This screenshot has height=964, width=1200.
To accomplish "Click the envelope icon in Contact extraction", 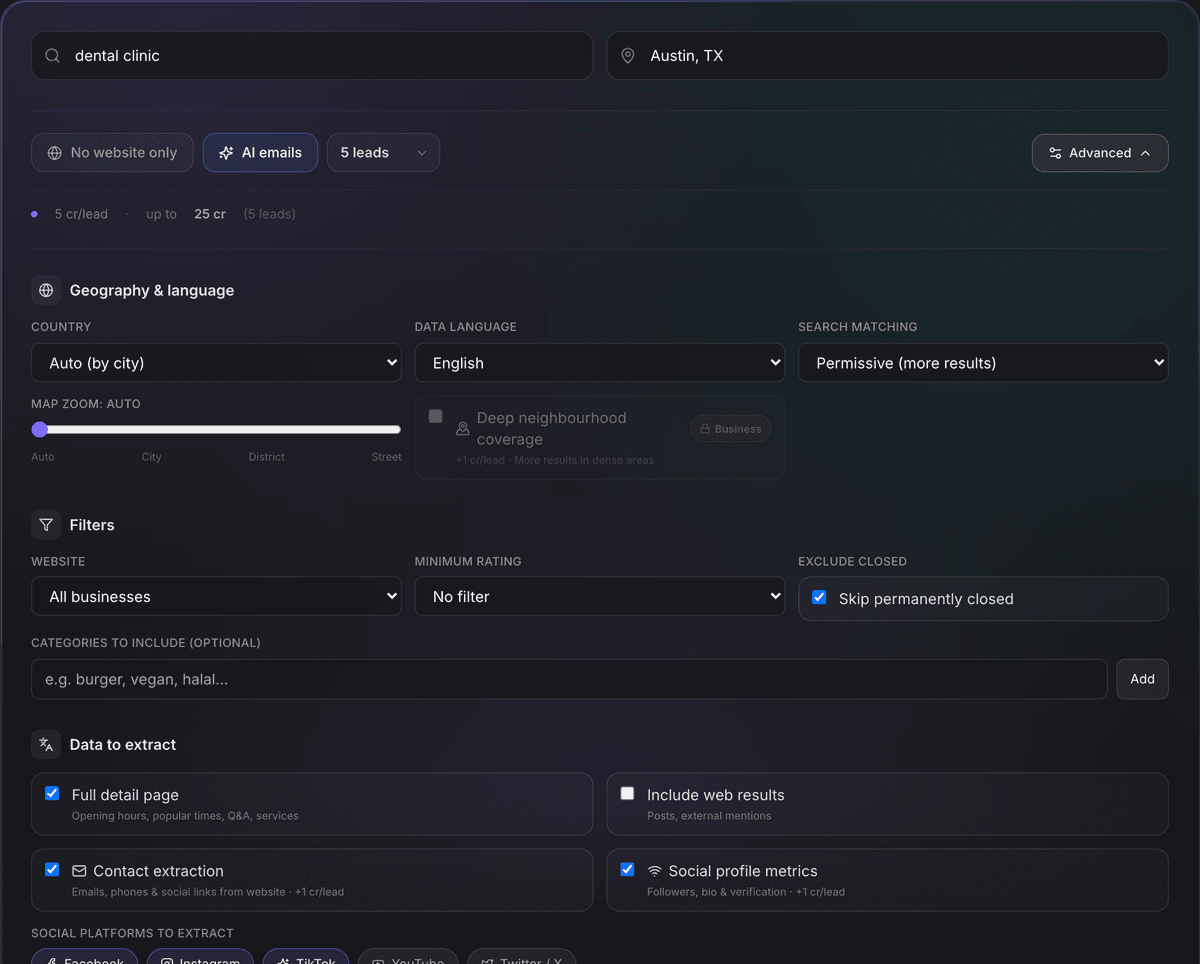I will 80,871.
